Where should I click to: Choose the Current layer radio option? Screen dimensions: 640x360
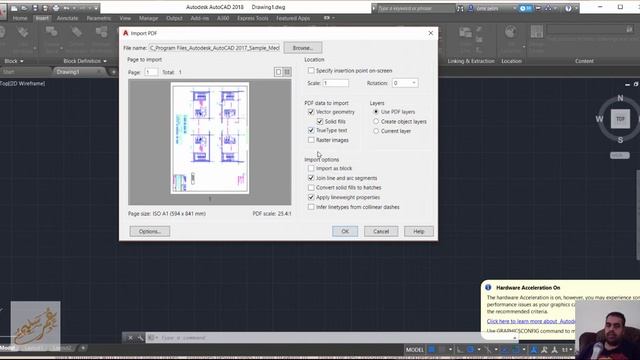click(376, 131)
